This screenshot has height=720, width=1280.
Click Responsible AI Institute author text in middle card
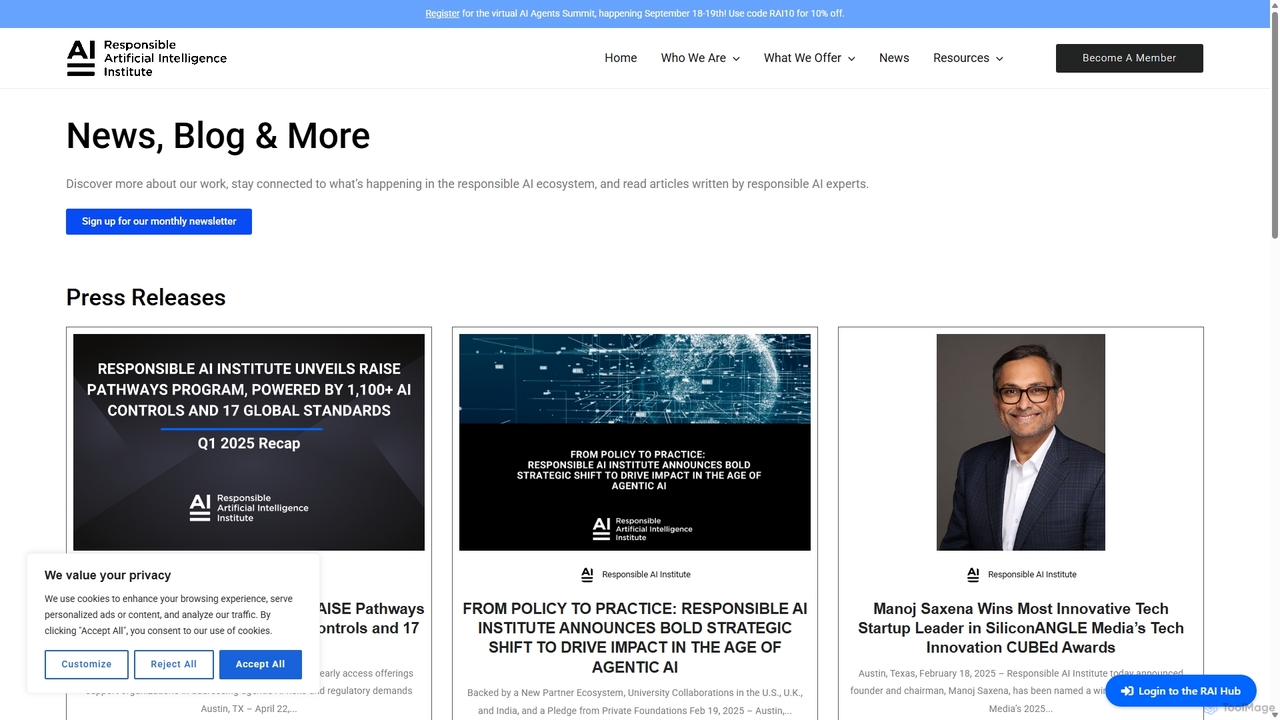646,575
